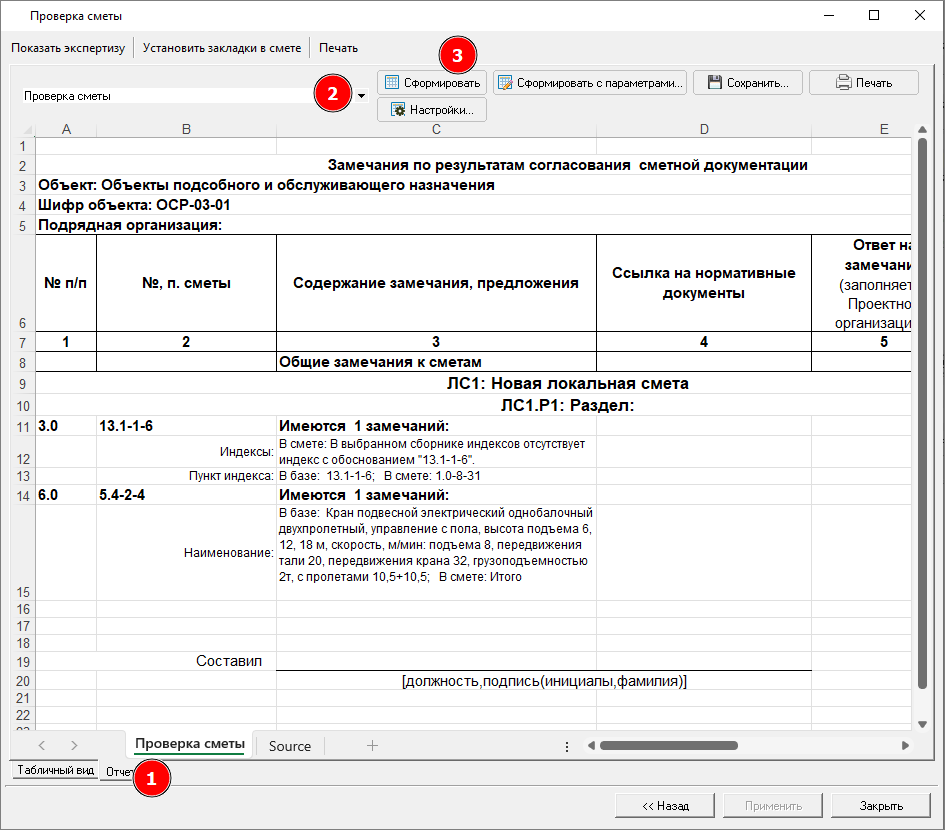Open Настройки gear settings
Screen dimensions: 945x830
point(432,109)
